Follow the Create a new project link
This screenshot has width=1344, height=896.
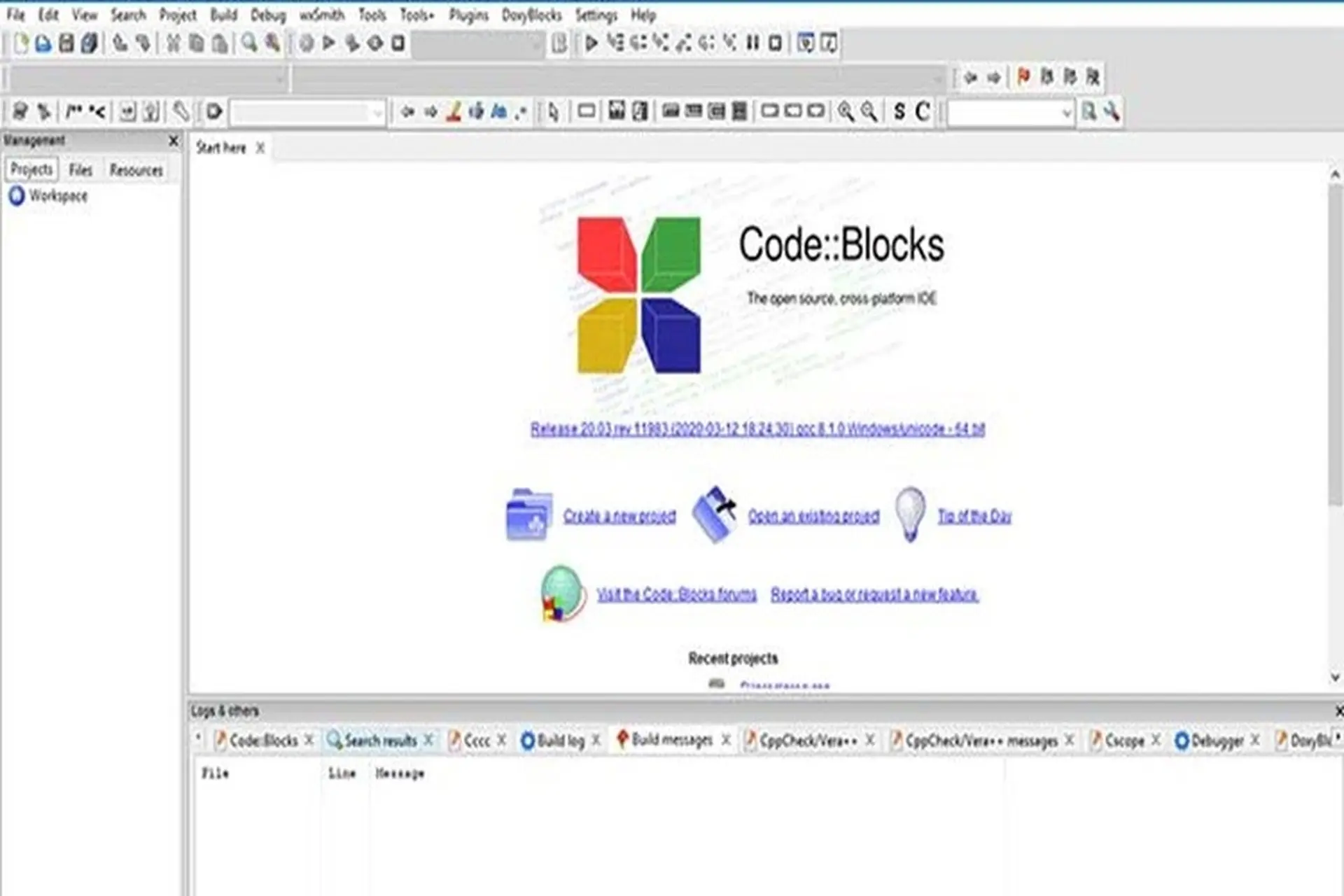(x=619, y=516)
